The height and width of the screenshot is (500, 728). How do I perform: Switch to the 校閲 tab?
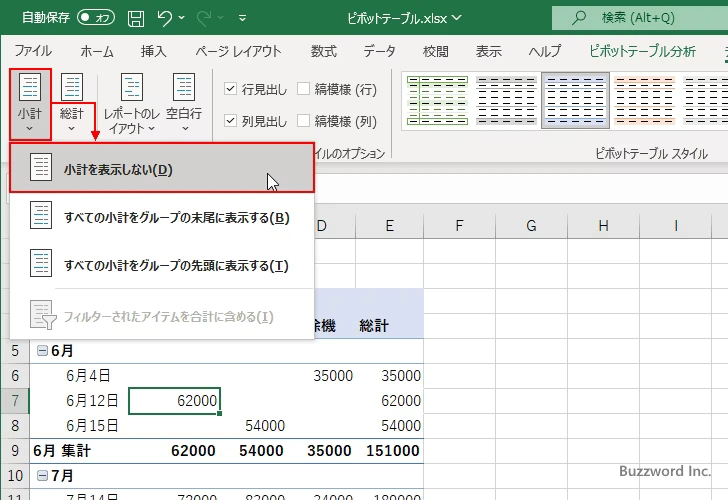coord(436,51)
